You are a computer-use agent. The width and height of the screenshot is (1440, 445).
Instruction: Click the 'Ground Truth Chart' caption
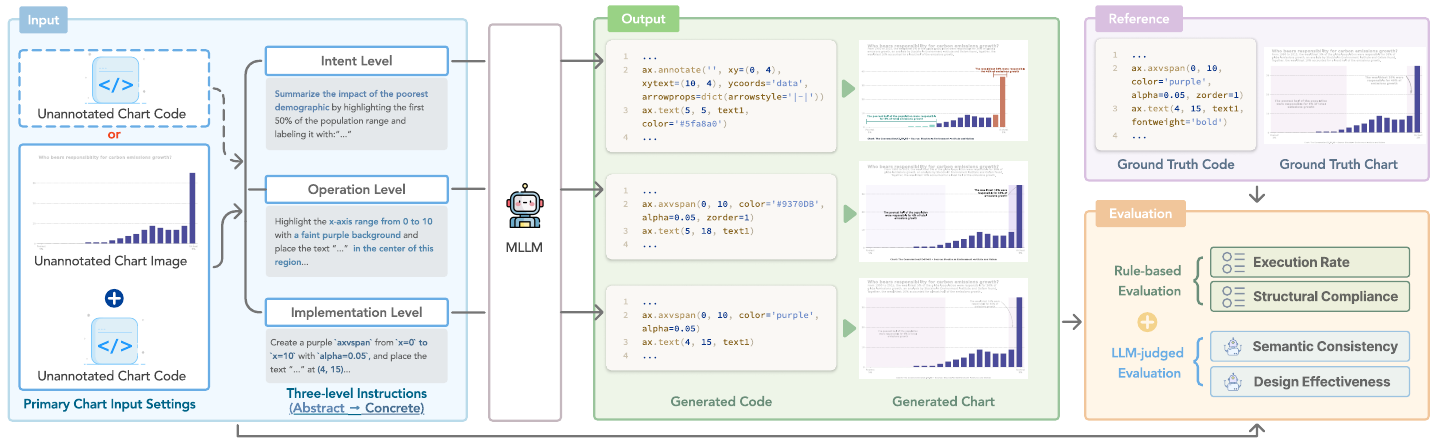coord(1338,164)
